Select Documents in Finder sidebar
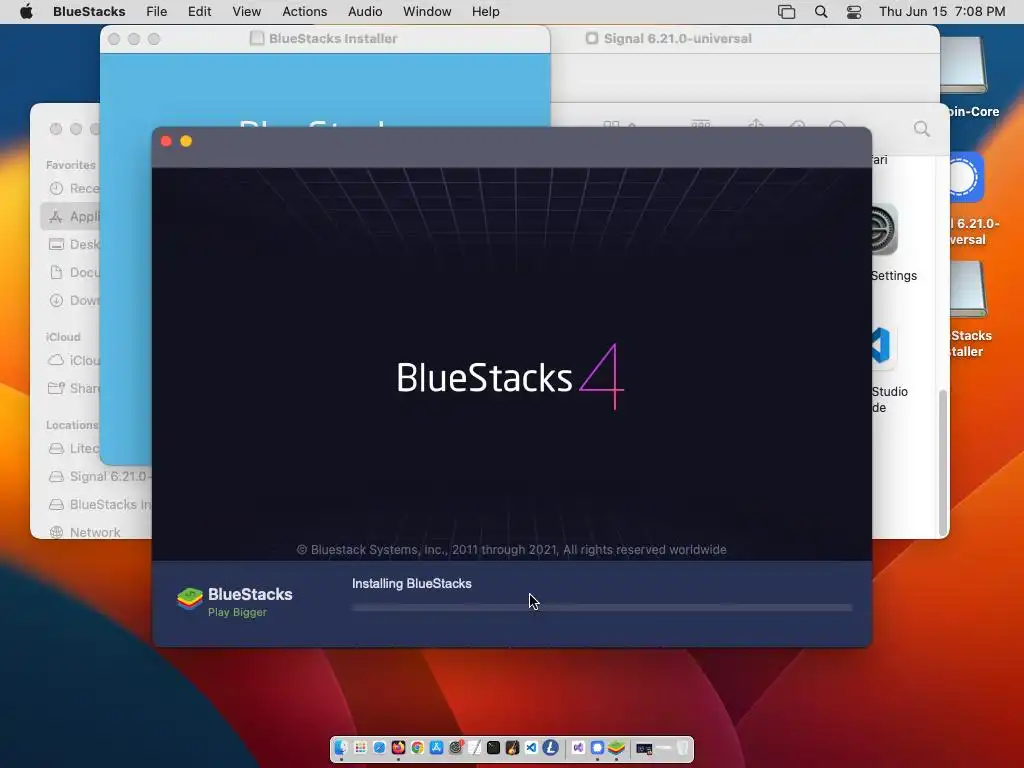This screenshot has height=768, width=1024. pos(75,272)
